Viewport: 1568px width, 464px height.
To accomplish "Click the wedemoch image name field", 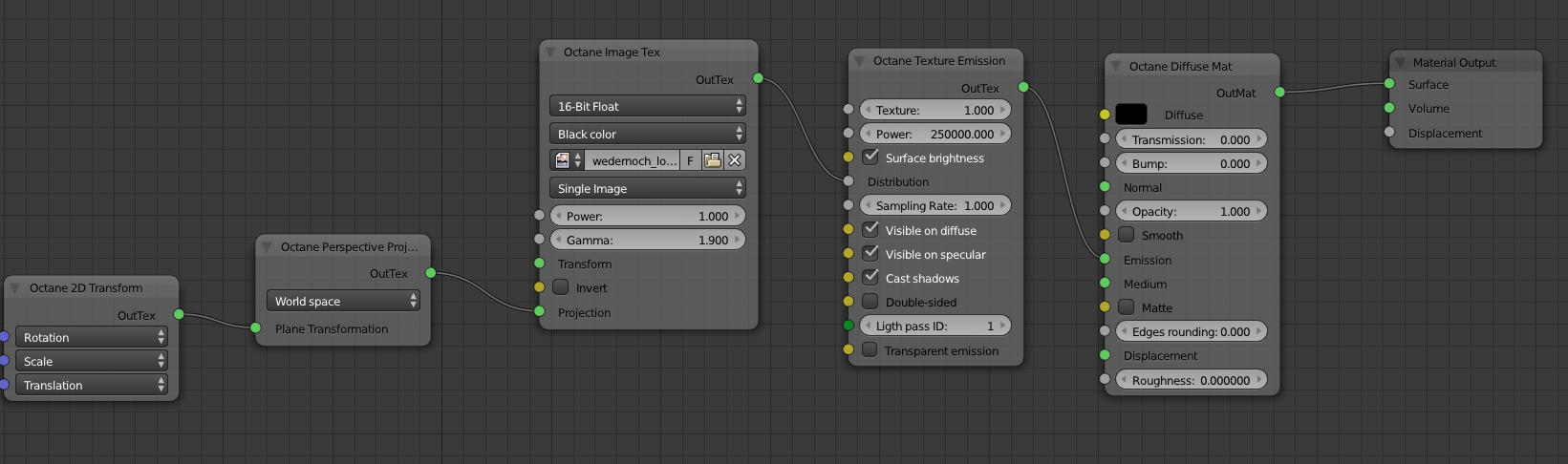I will click(633, 160).
